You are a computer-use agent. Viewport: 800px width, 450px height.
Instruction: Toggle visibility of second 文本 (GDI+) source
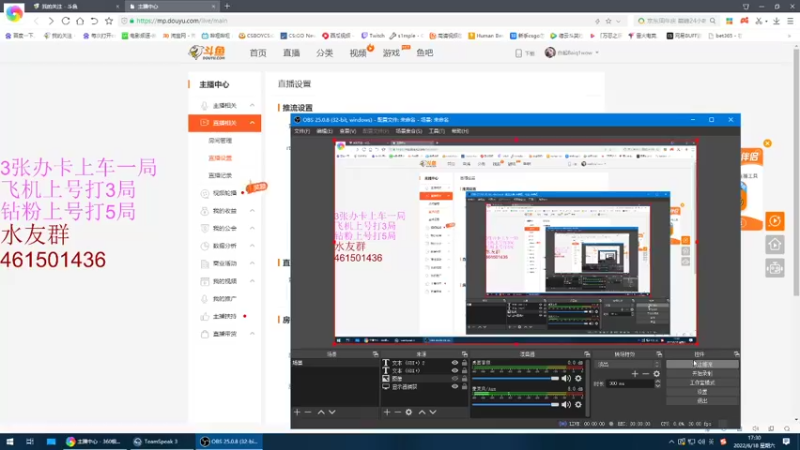tap(455, 370)
